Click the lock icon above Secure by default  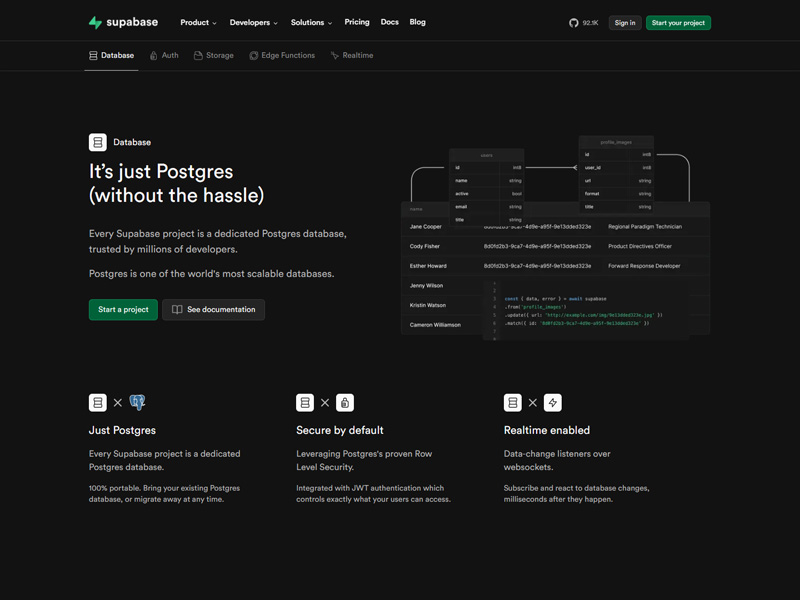(x=345, y=402)
